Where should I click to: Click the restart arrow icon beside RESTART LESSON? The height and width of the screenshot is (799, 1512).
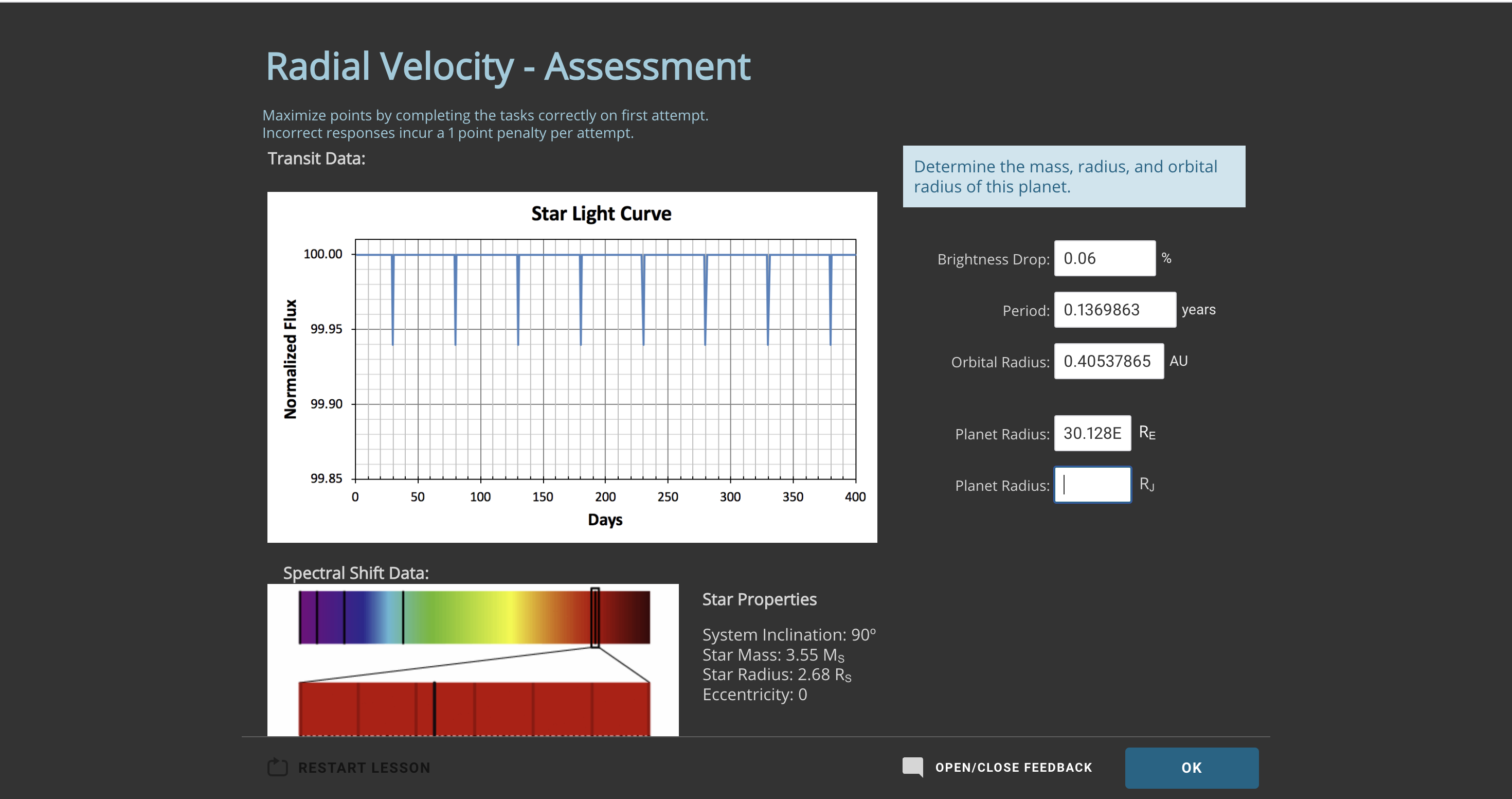[x=277, y=767]
